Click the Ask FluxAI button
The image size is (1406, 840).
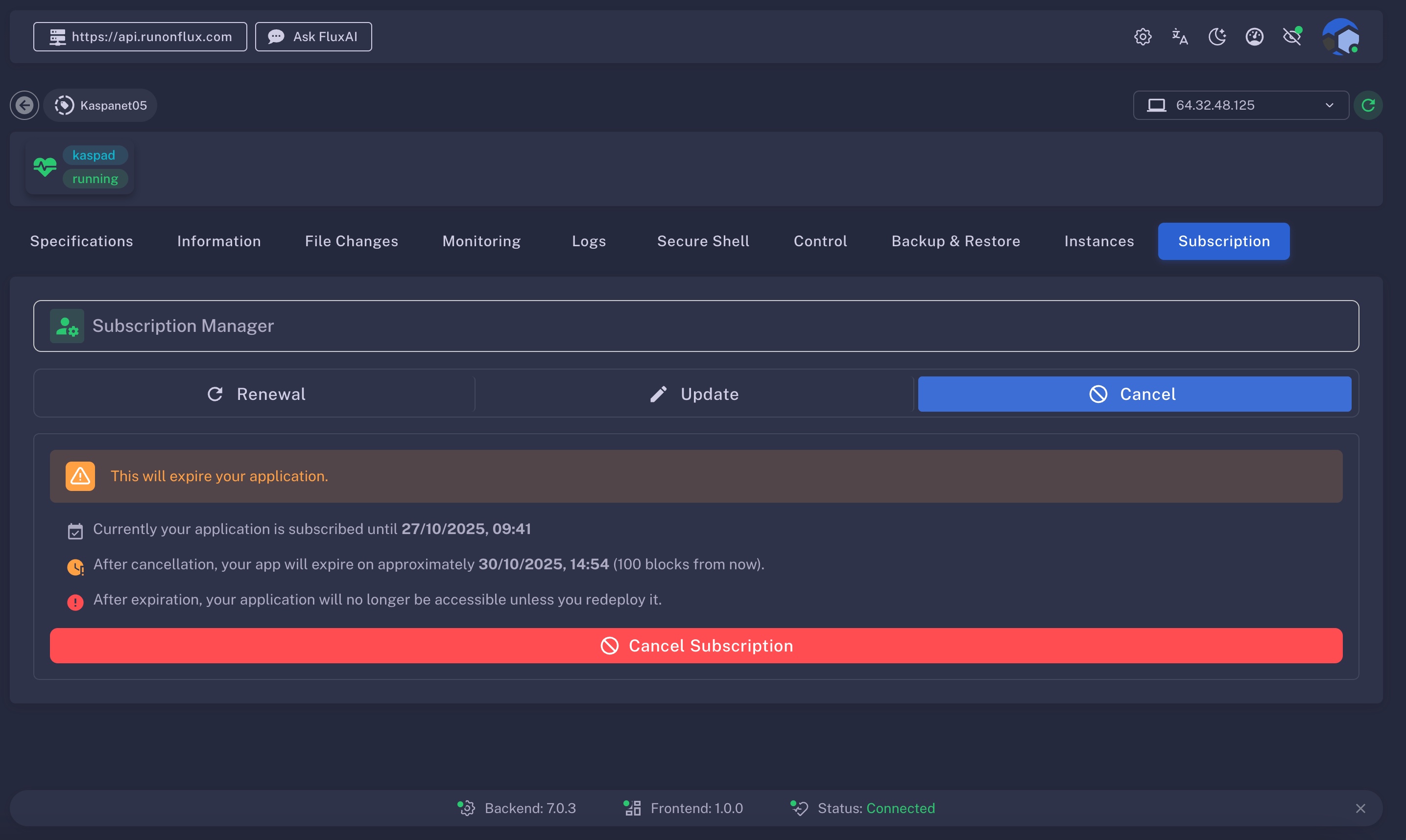313,37
